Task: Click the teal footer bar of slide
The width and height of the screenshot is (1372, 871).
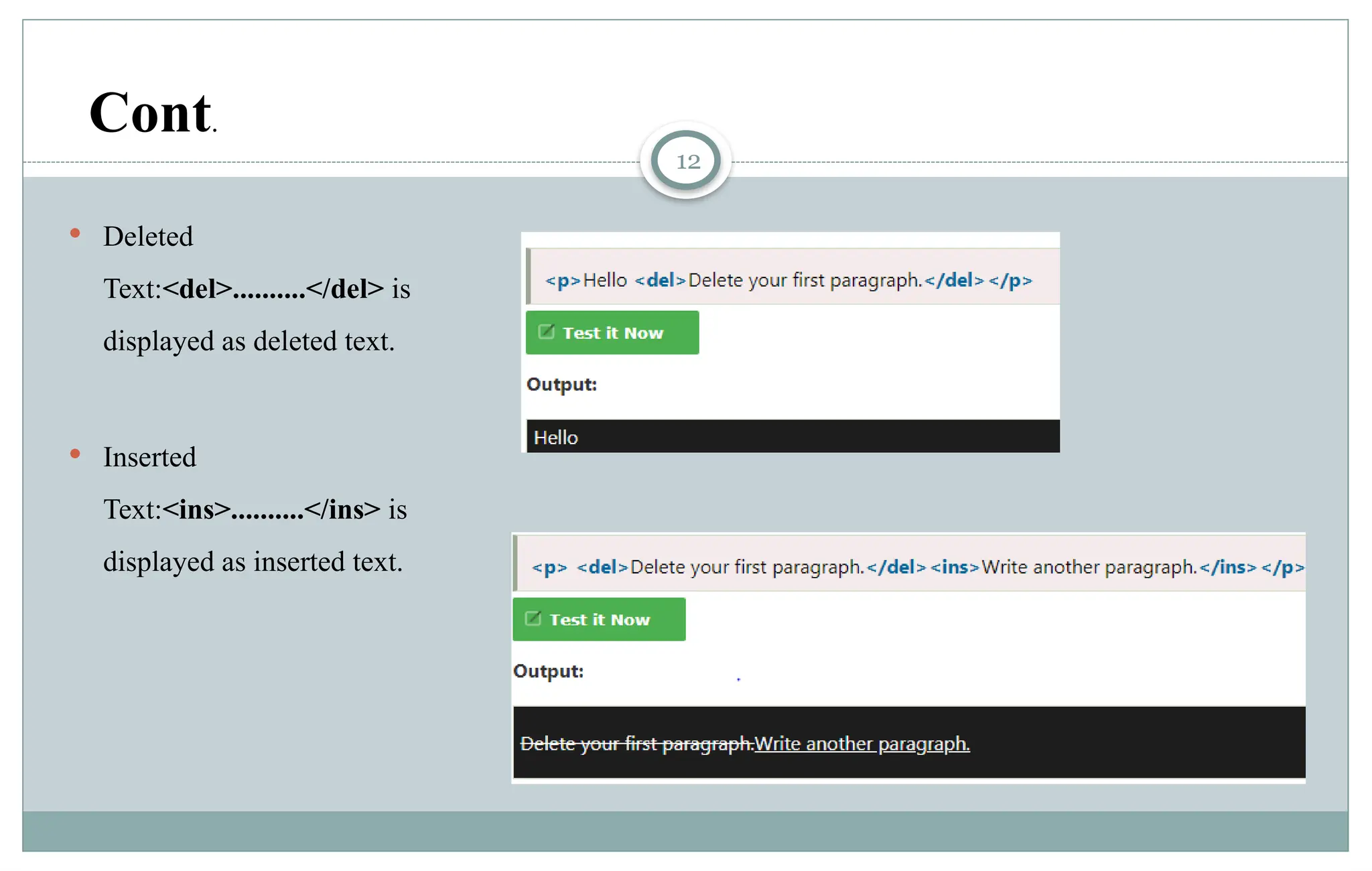Action: (685, 831)
